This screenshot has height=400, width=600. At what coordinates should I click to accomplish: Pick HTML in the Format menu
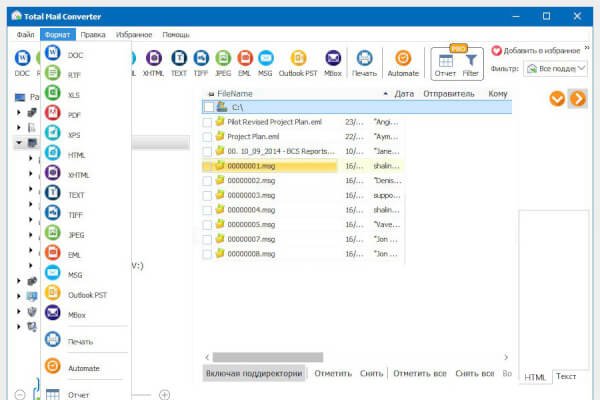coord(76,155)
